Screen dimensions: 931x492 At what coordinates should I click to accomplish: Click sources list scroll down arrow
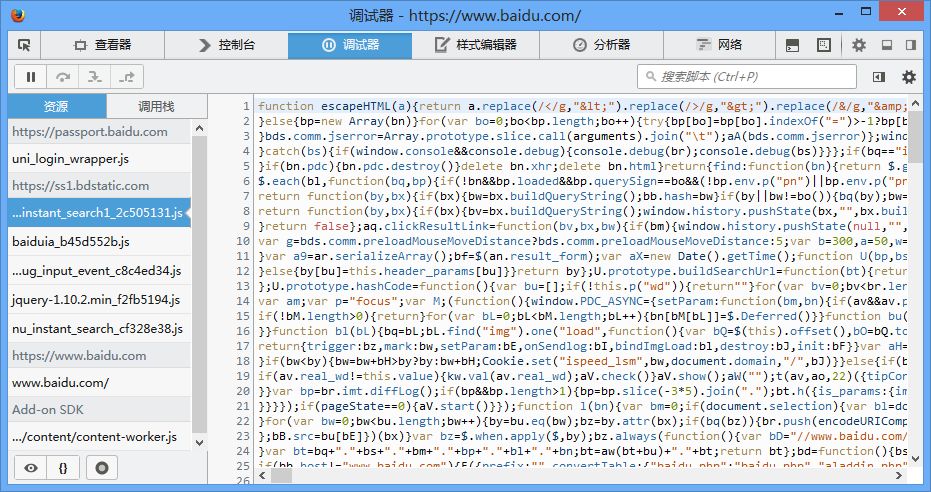pos(200,443)
